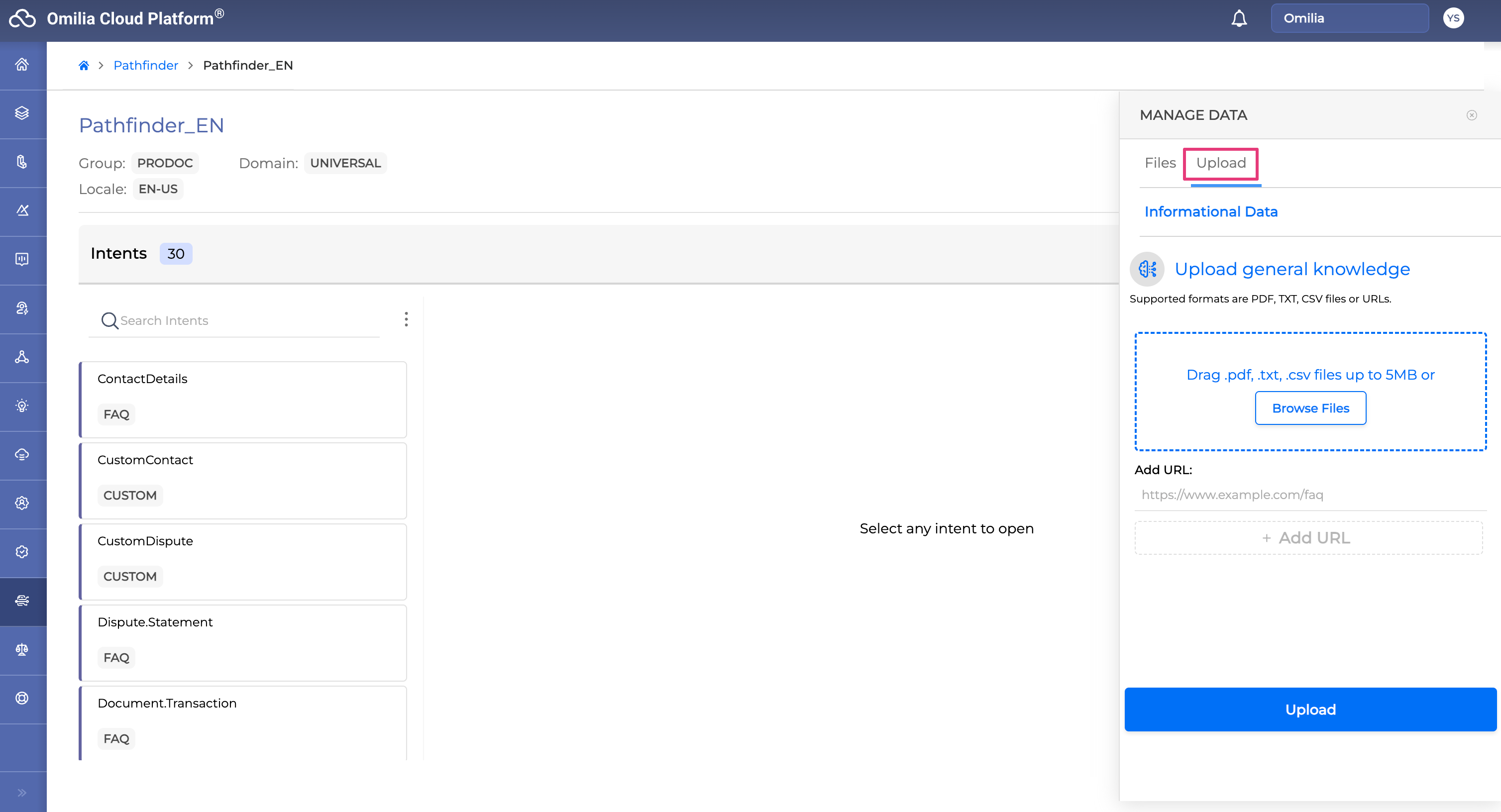Switch to the Files tab
The image size is (1501, 812).
(1160, 163)
